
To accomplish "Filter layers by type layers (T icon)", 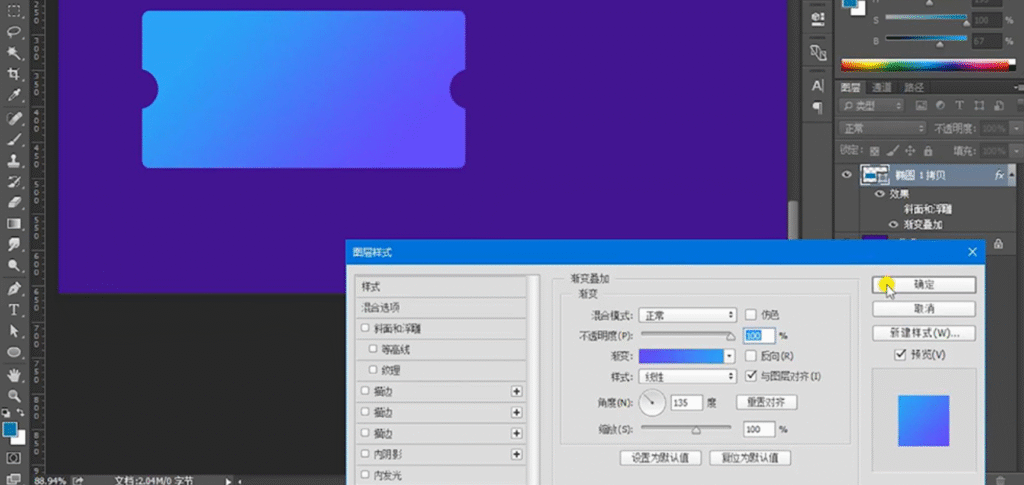I will [959, 105].
